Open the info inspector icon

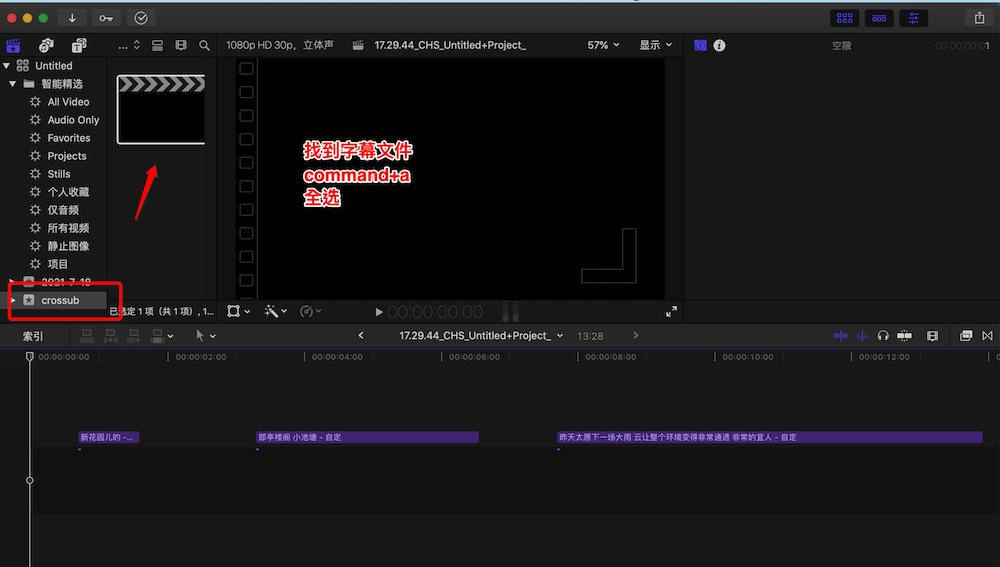tap(719, 45)
